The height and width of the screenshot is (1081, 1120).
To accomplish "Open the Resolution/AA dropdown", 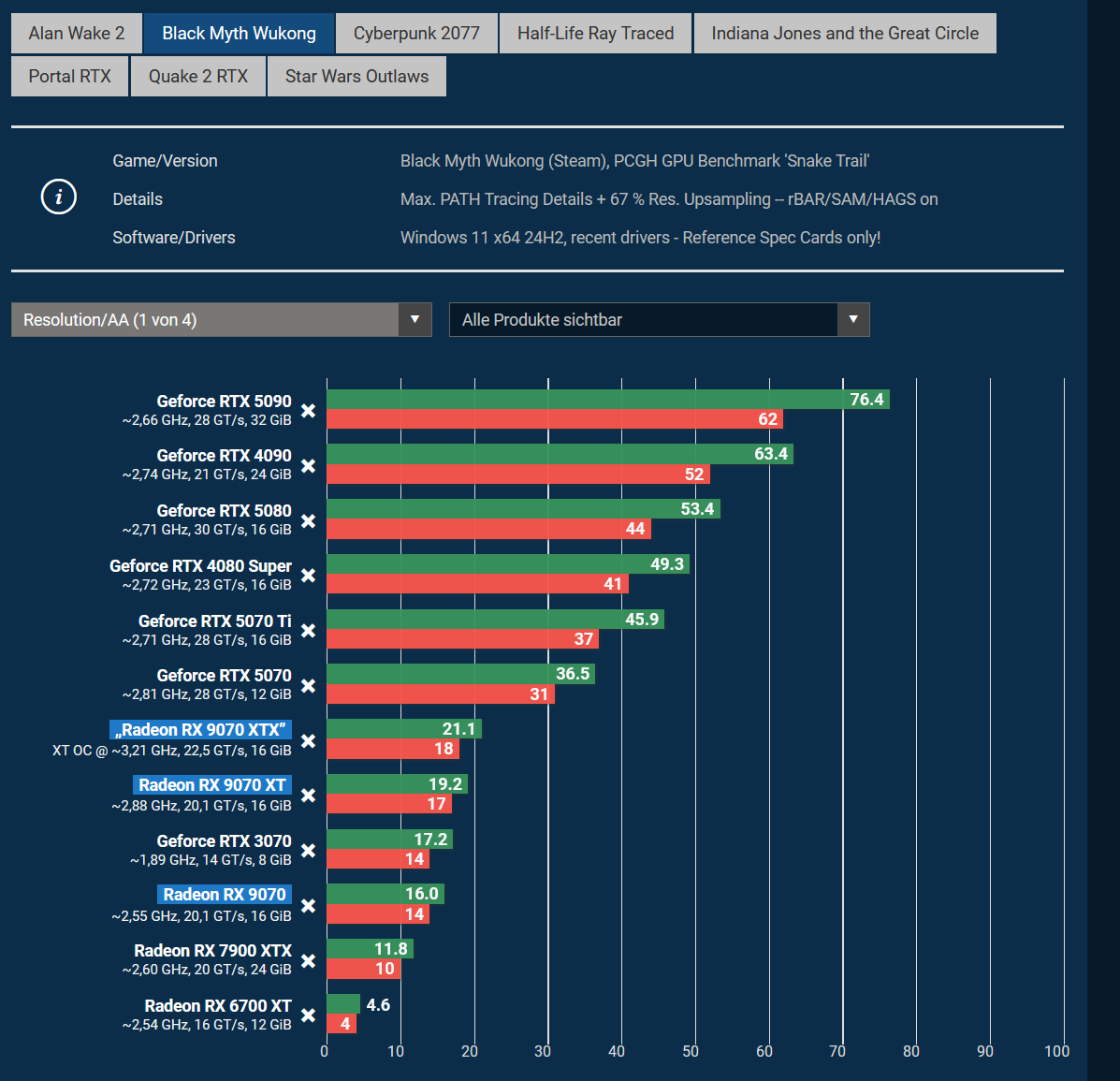I will click(222, 319).
